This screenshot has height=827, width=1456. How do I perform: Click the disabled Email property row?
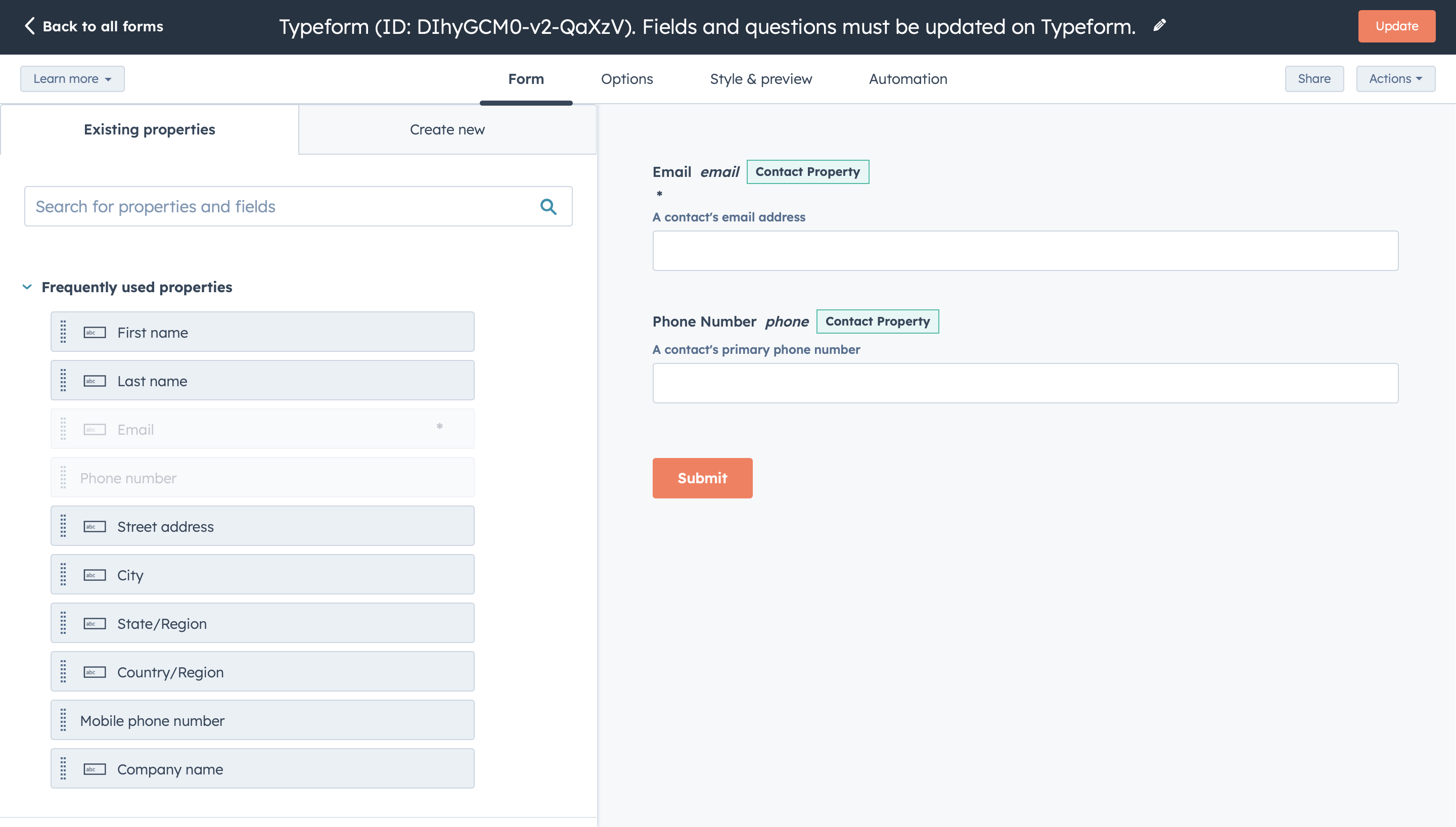[262, 429]
